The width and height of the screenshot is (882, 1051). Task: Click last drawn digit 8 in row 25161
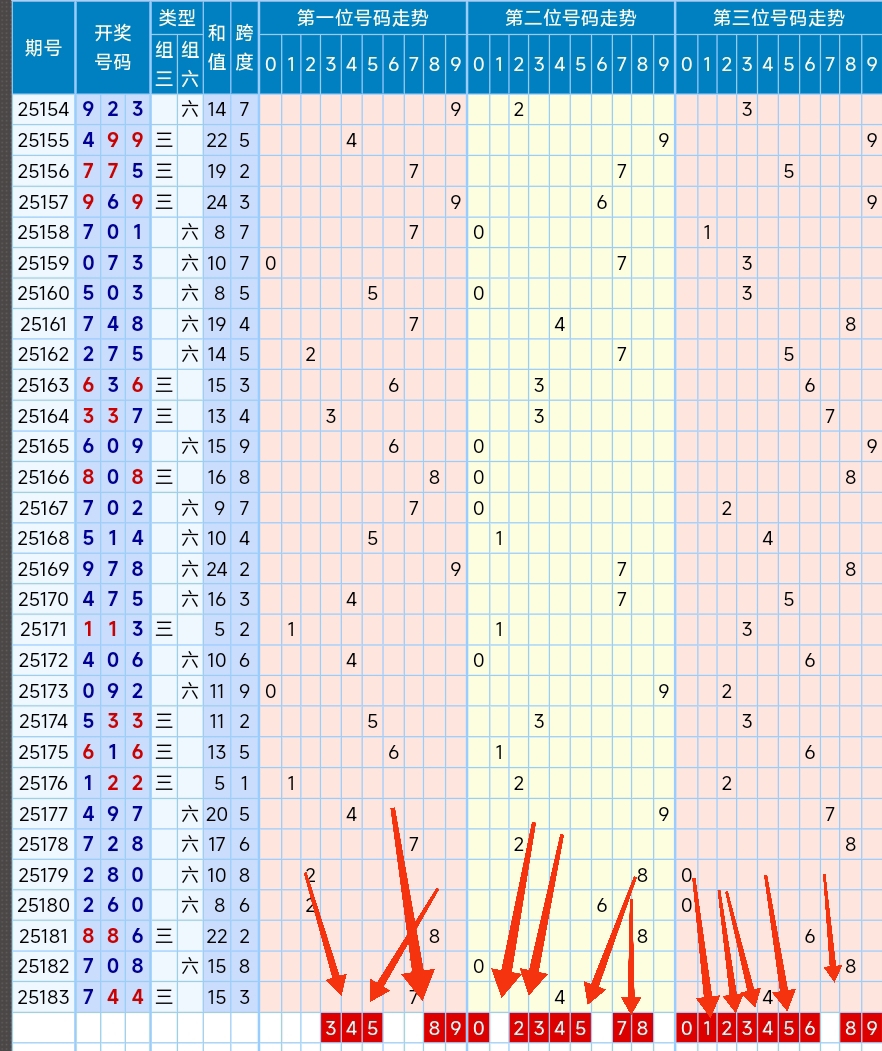coord(137,324)
